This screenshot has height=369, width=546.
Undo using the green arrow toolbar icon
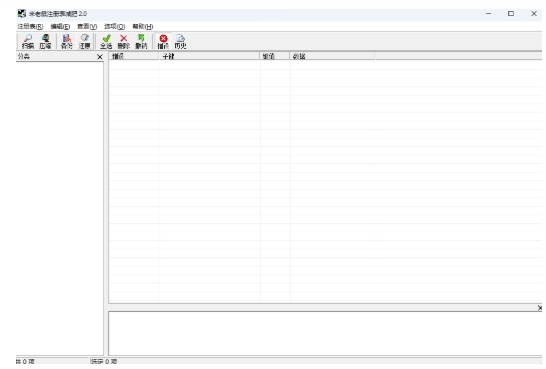141,41
